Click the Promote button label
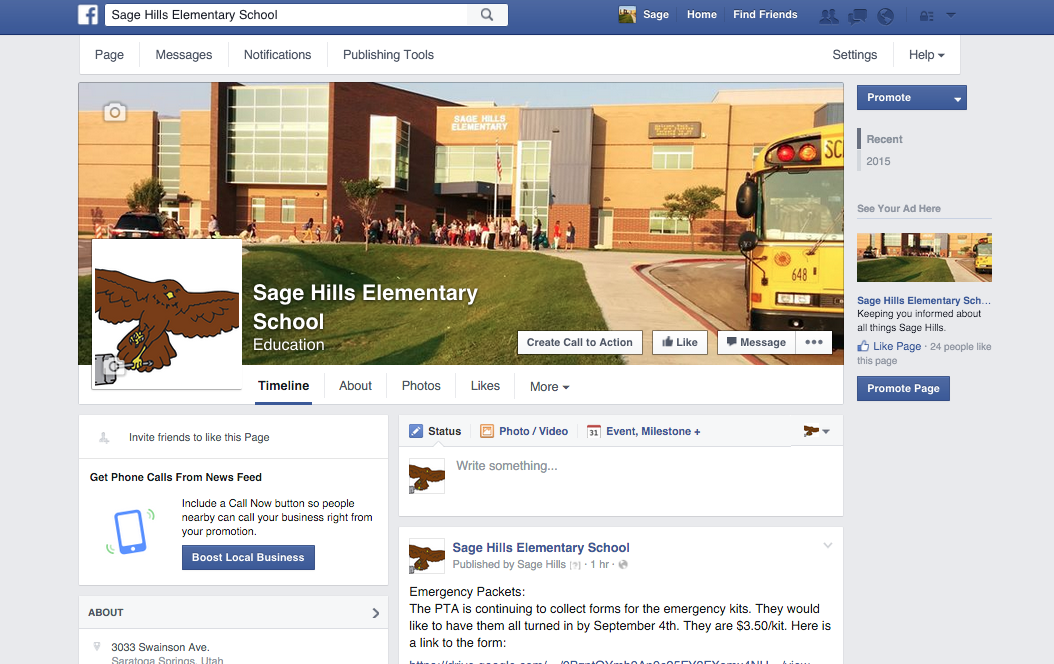 coord(889,97)
